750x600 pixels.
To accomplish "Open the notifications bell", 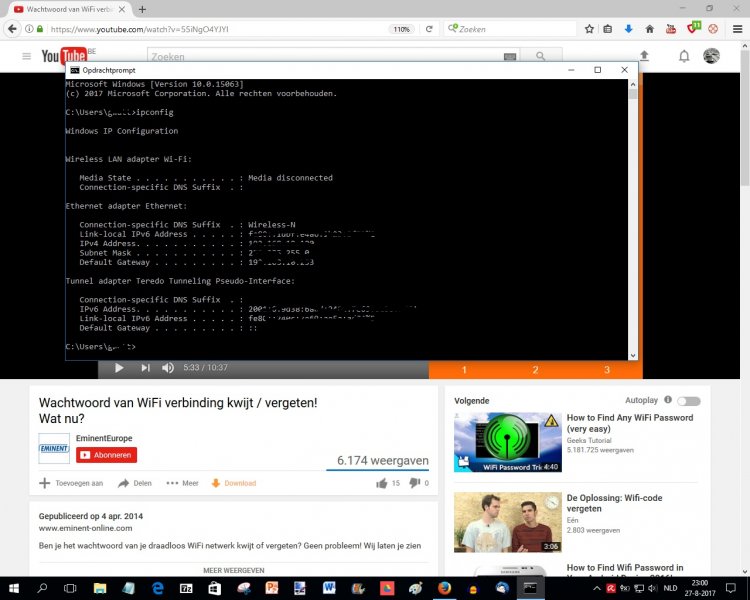I will click(684, 56).
